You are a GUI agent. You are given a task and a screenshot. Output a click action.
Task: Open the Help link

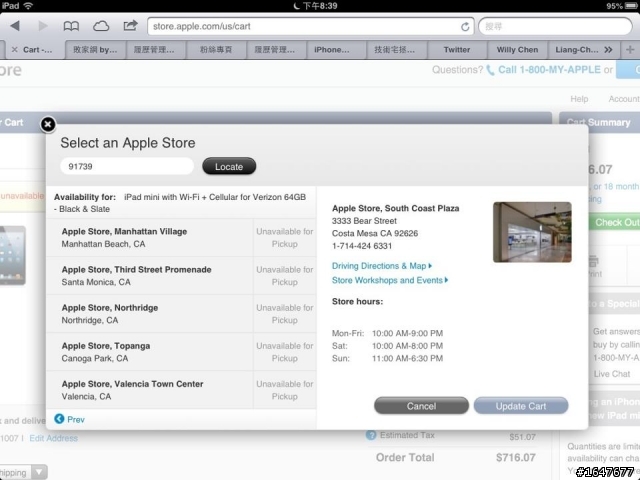tap(579, 99)
